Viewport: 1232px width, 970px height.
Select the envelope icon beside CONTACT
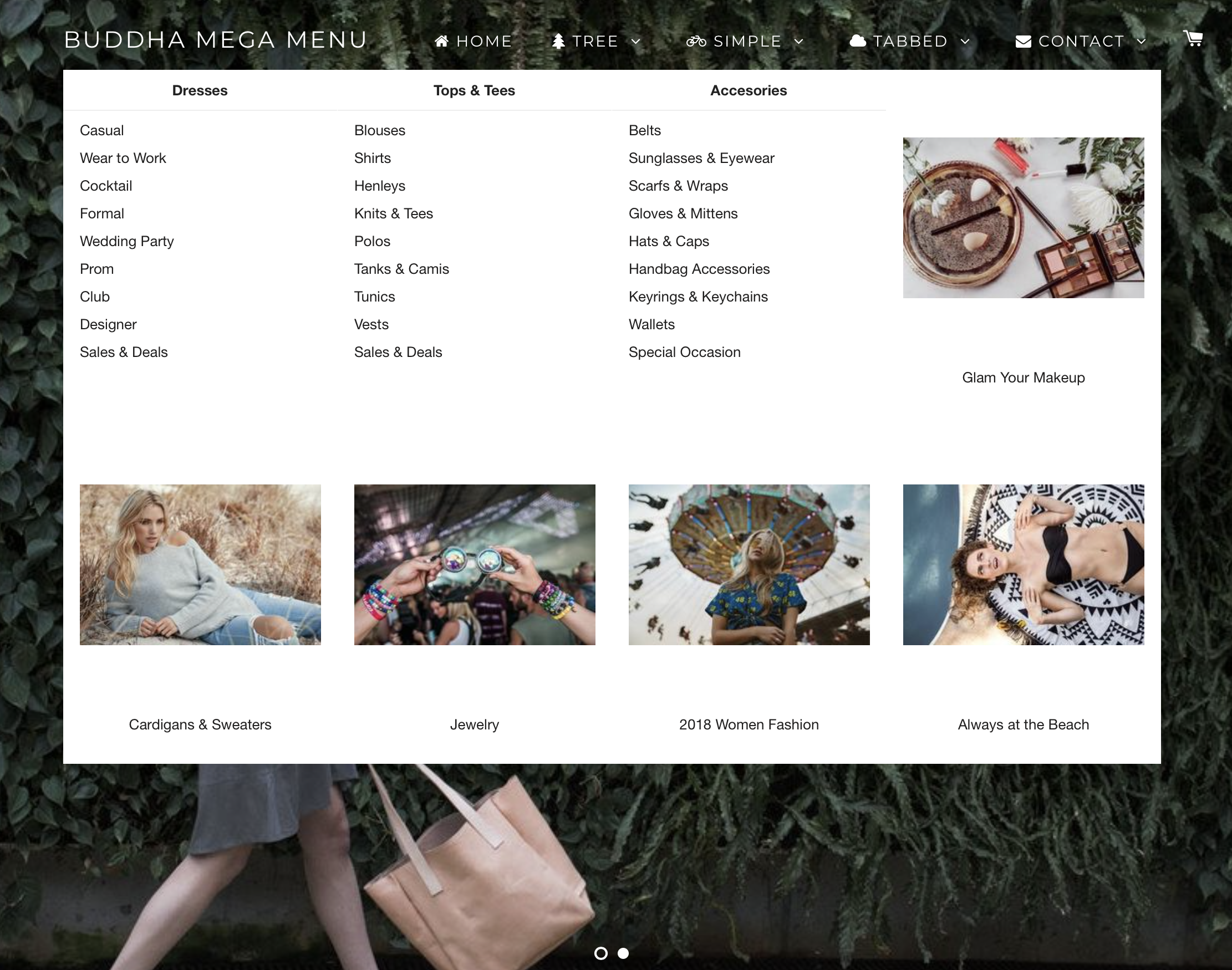(1024, 40)
